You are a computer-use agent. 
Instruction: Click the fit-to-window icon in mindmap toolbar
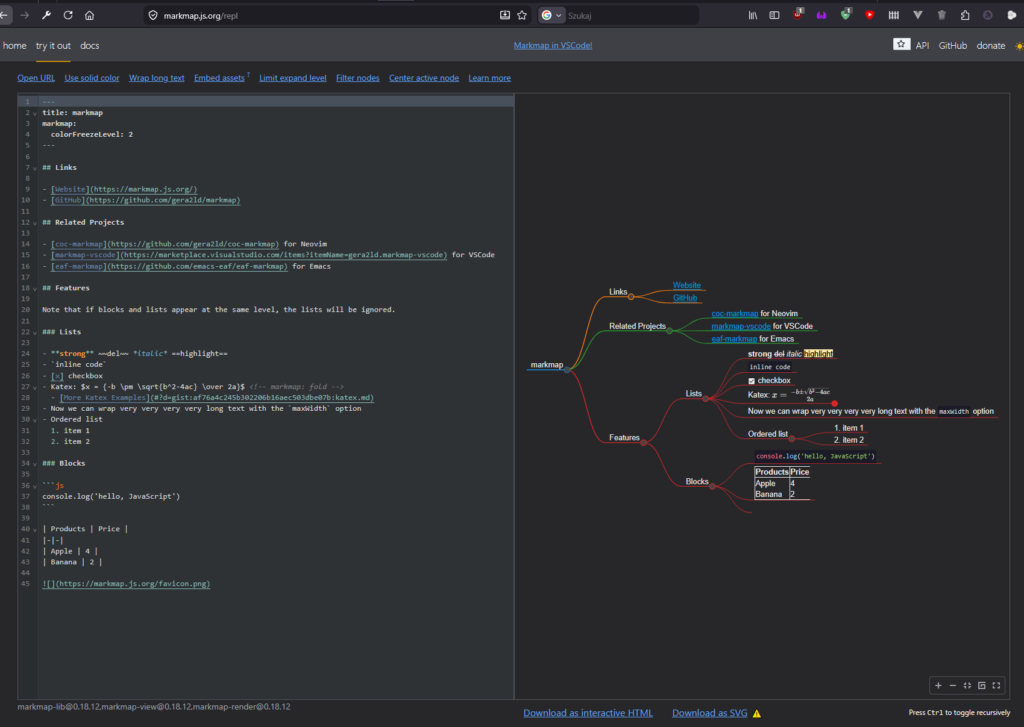pyautogui.click(x=967, y=685)
